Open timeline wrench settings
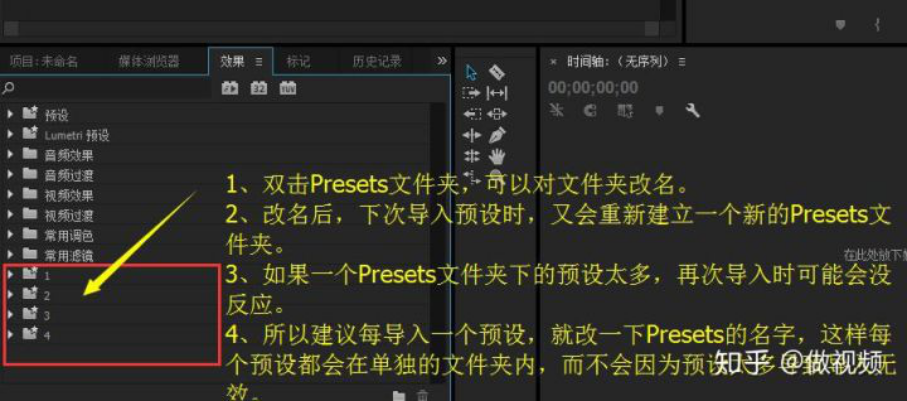 click(692, 110)
